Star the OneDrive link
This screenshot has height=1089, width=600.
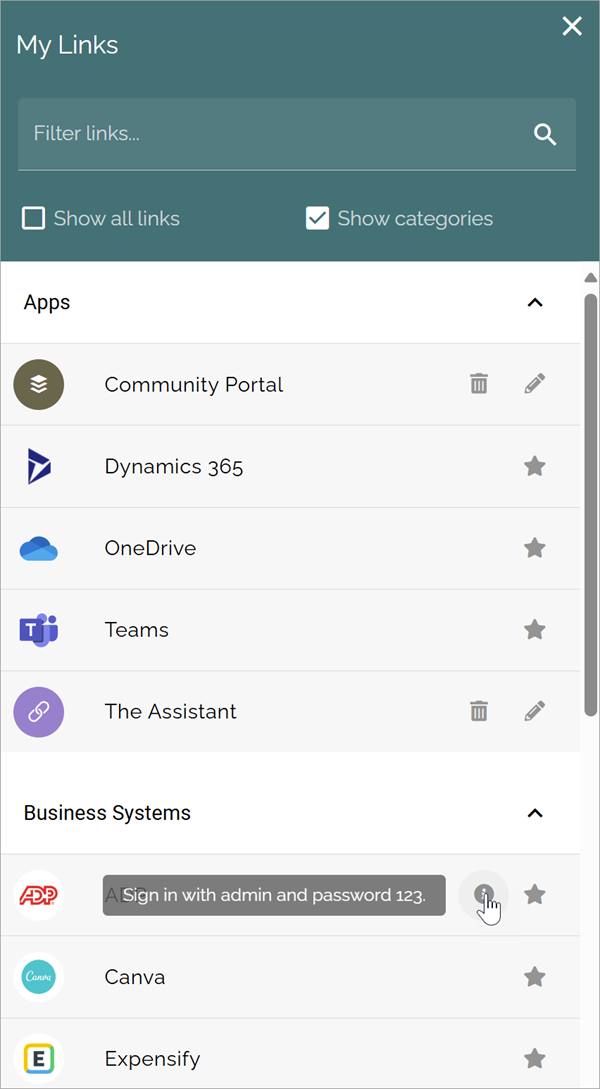(x=534, y=548)
